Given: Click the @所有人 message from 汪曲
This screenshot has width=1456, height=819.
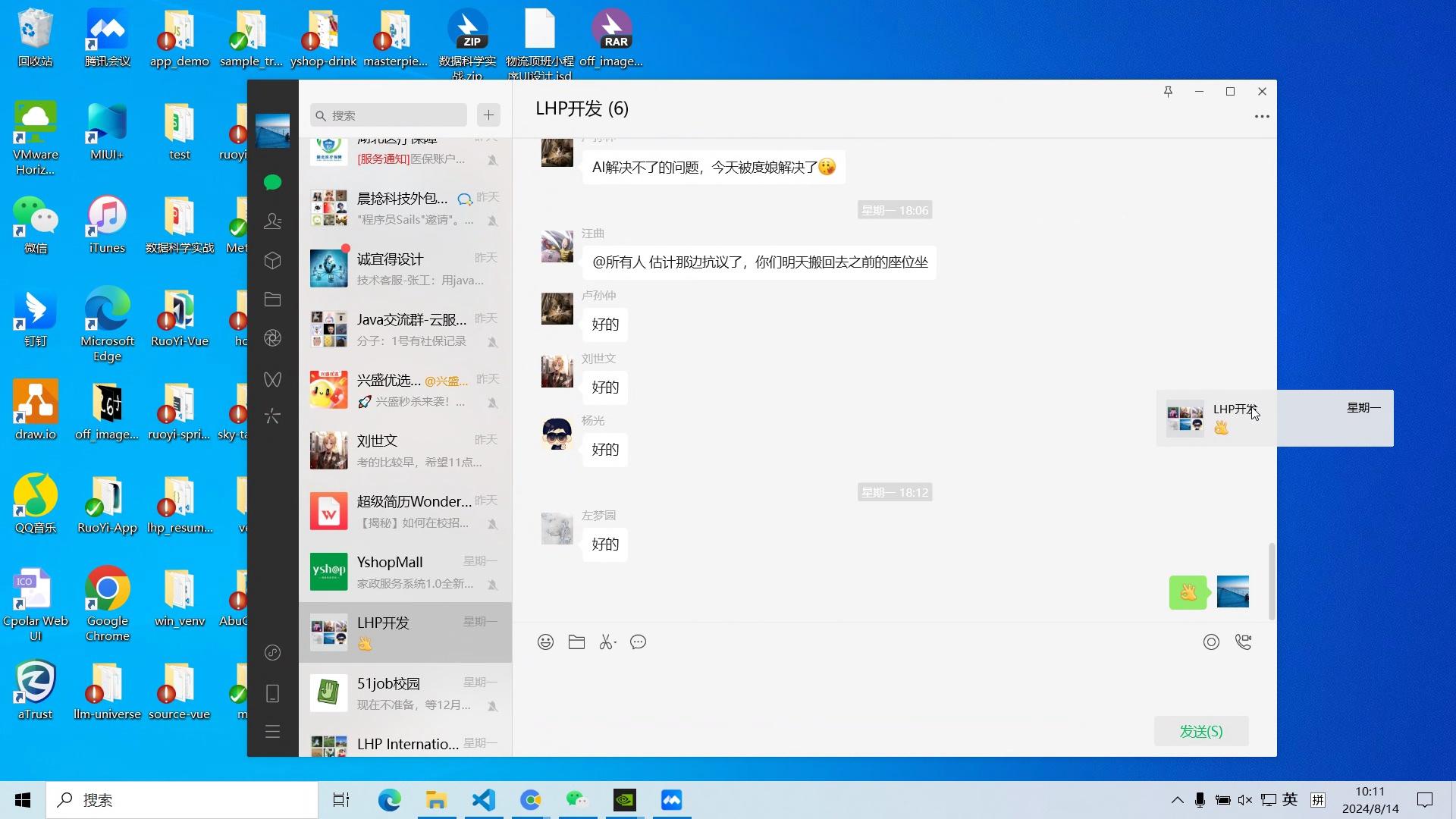Looking at the screenshot, I should coord(759,262).
